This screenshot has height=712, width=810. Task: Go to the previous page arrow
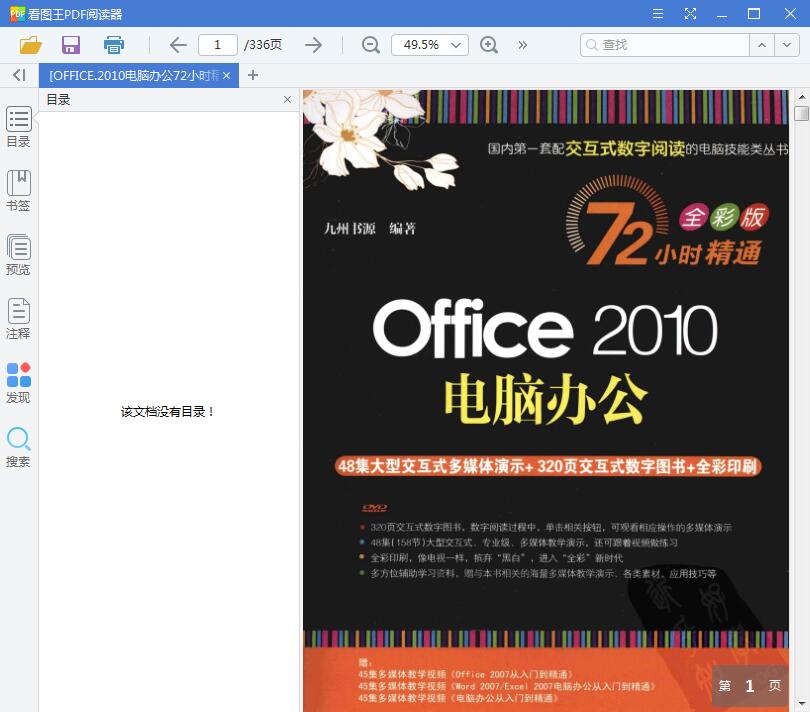178,45
